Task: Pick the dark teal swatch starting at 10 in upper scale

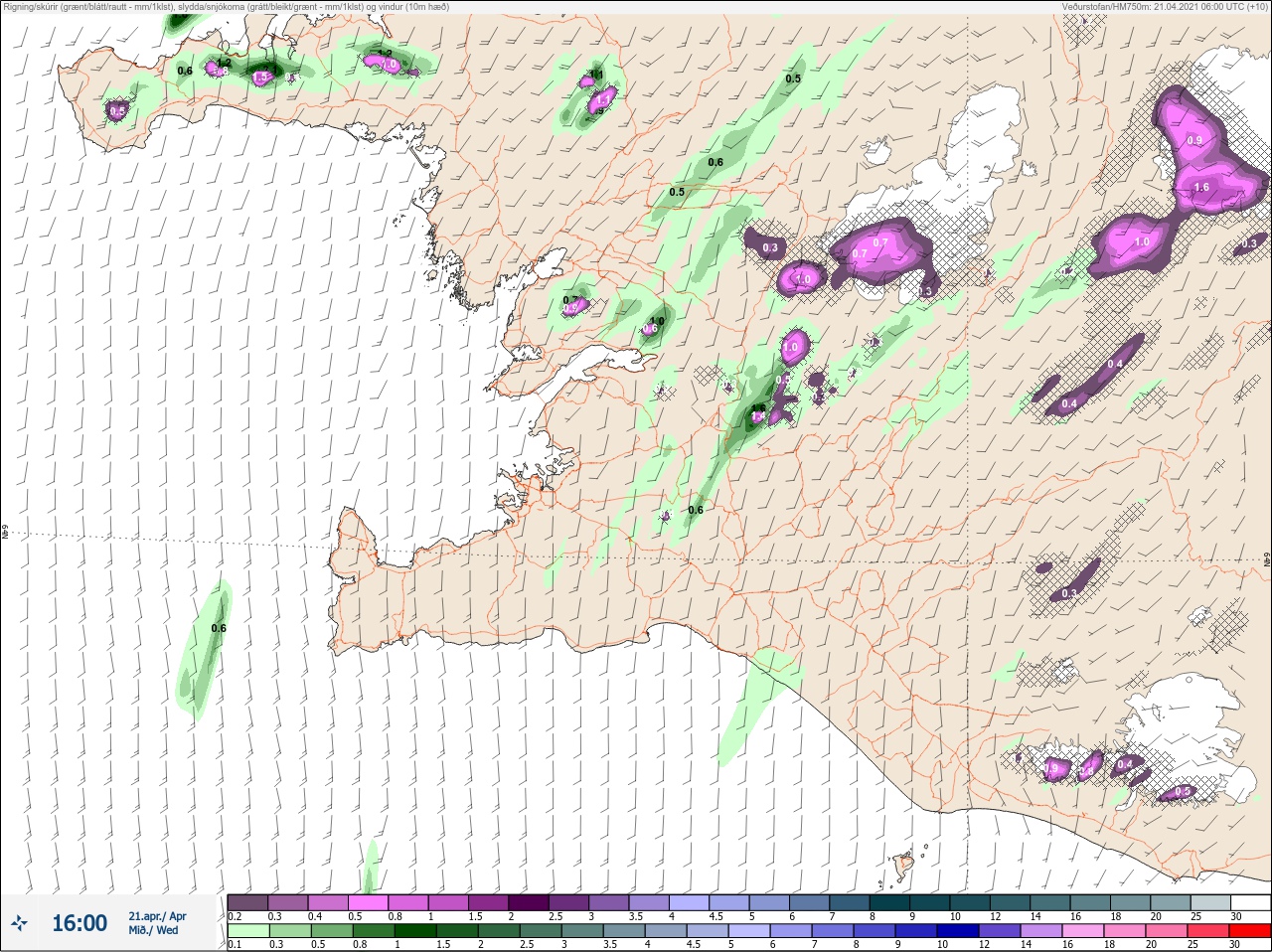Action: tap(970, 902)
